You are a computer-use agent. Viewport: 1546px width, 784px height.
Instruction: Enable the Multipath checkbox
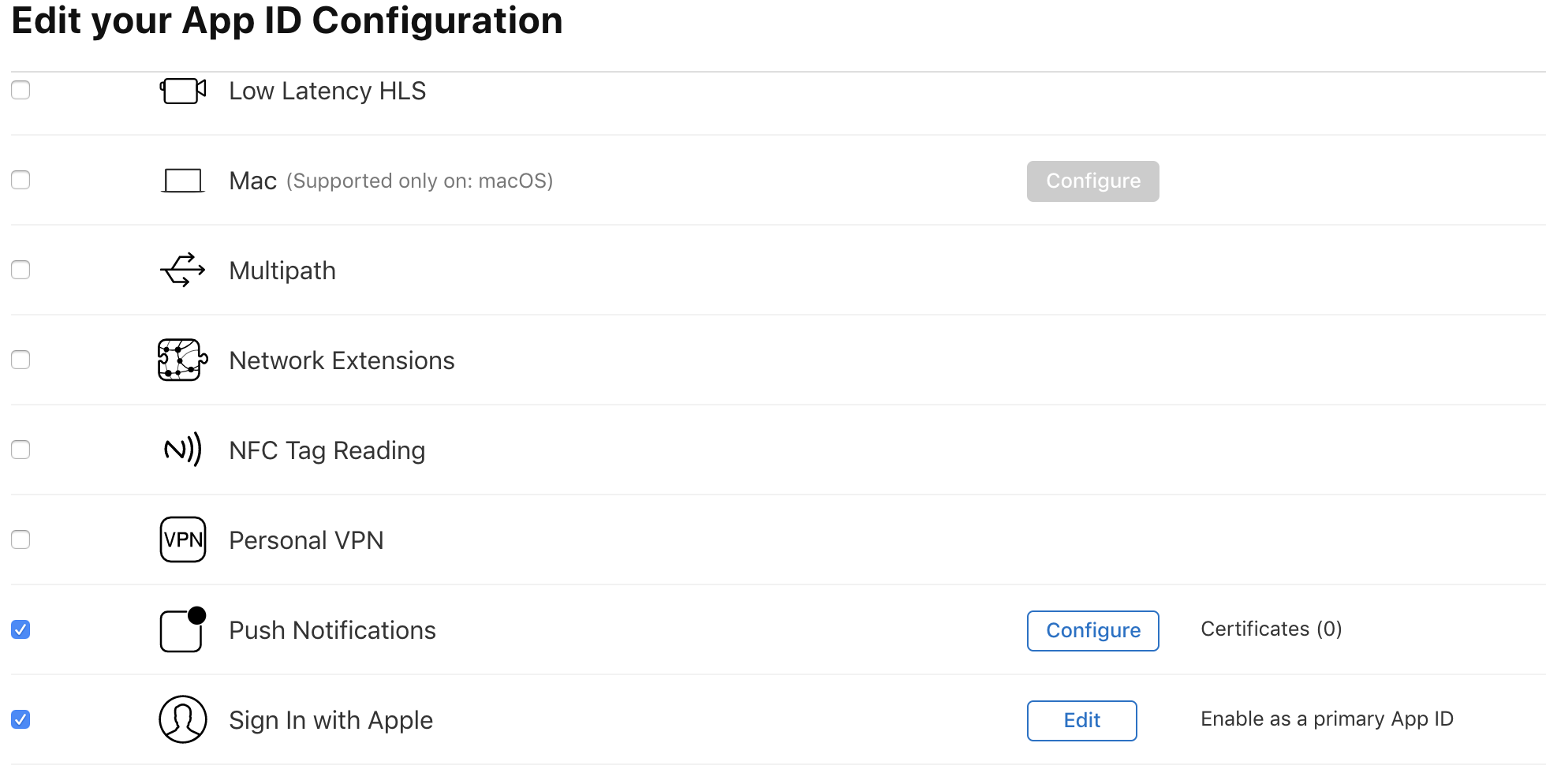click(21, 270)
